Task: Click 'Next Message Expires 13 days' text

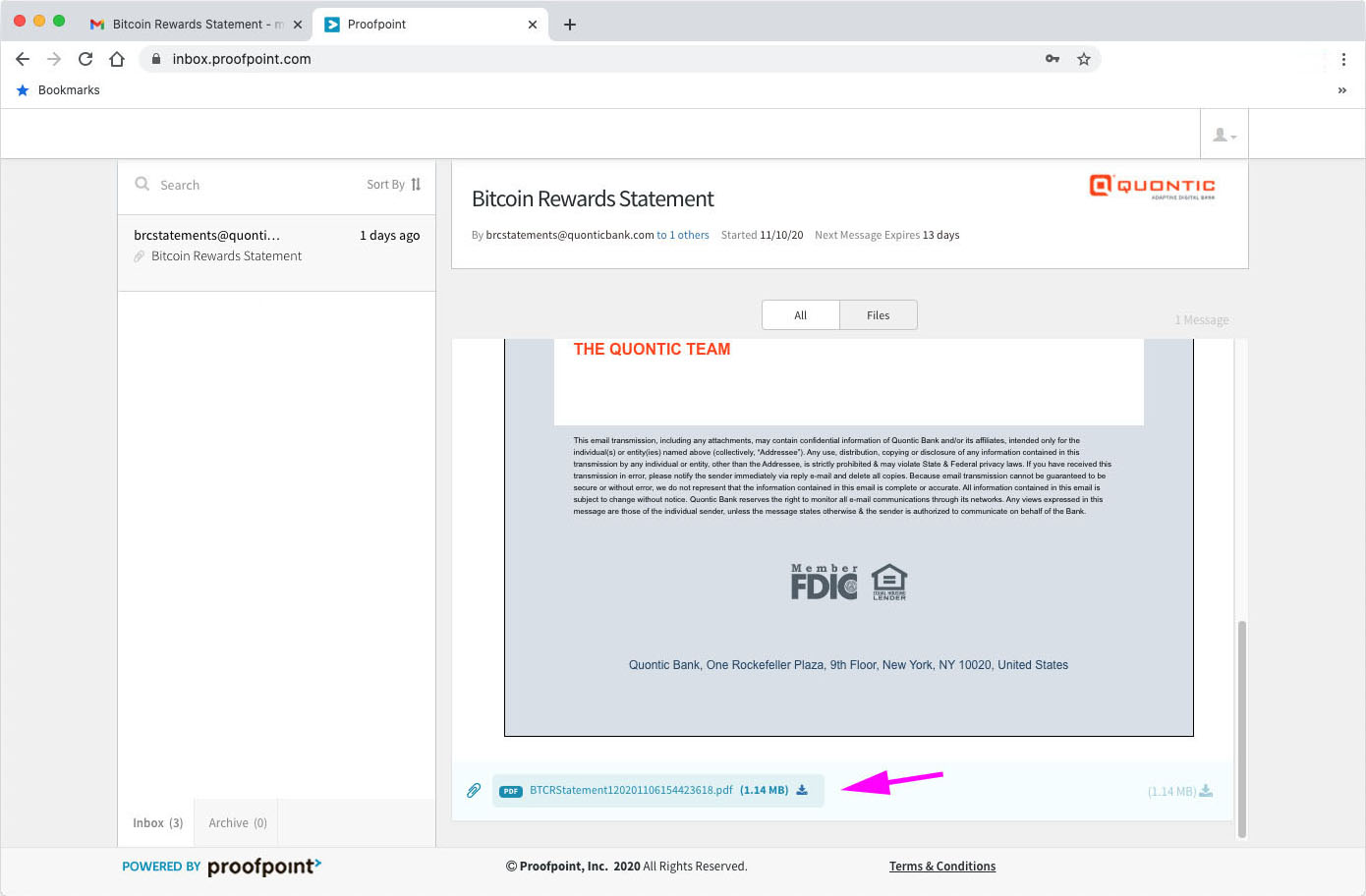Action: coord(887,235)
